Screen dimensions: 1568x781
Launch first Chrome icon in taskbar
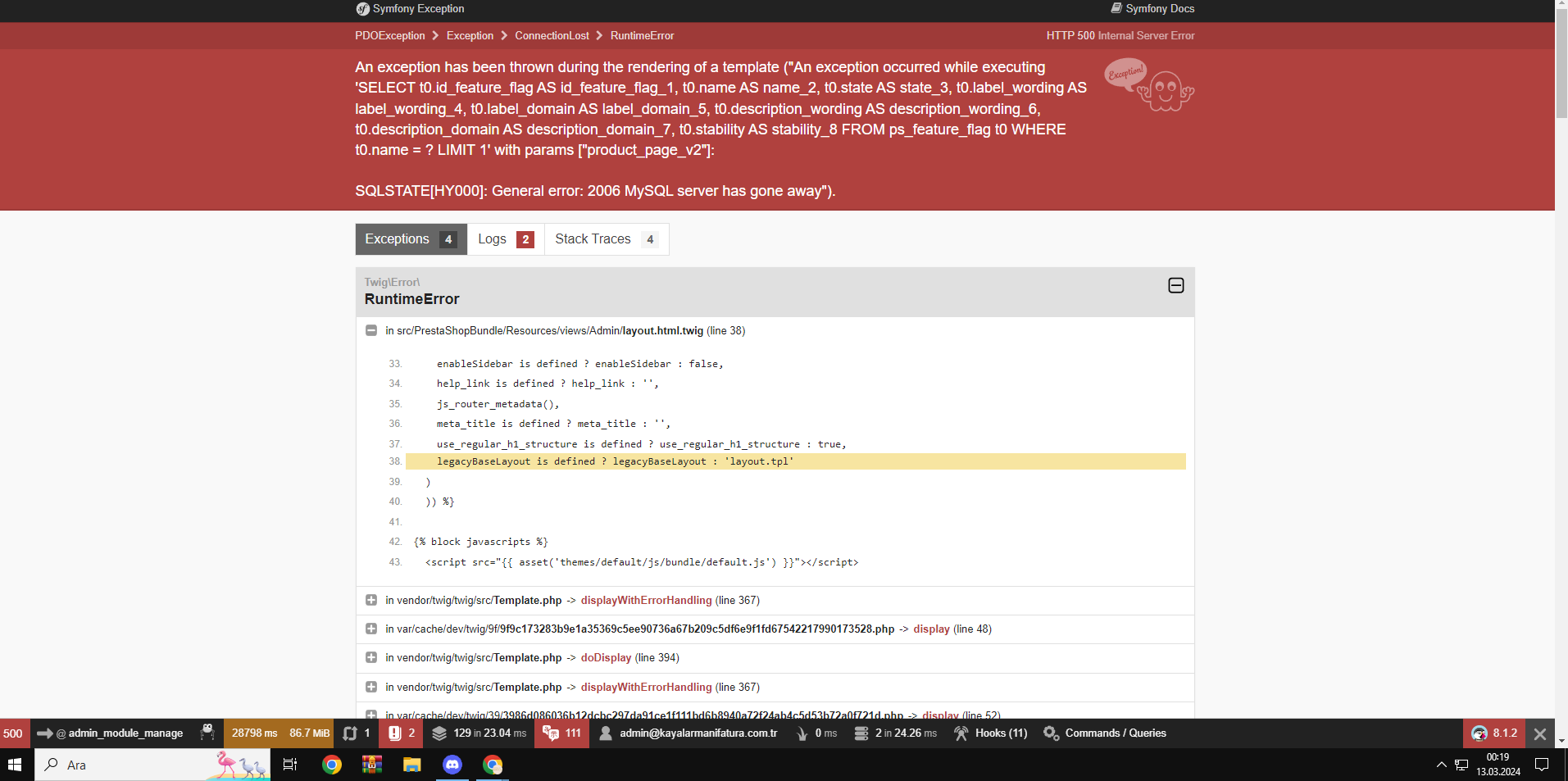click(x=332, y=765)
